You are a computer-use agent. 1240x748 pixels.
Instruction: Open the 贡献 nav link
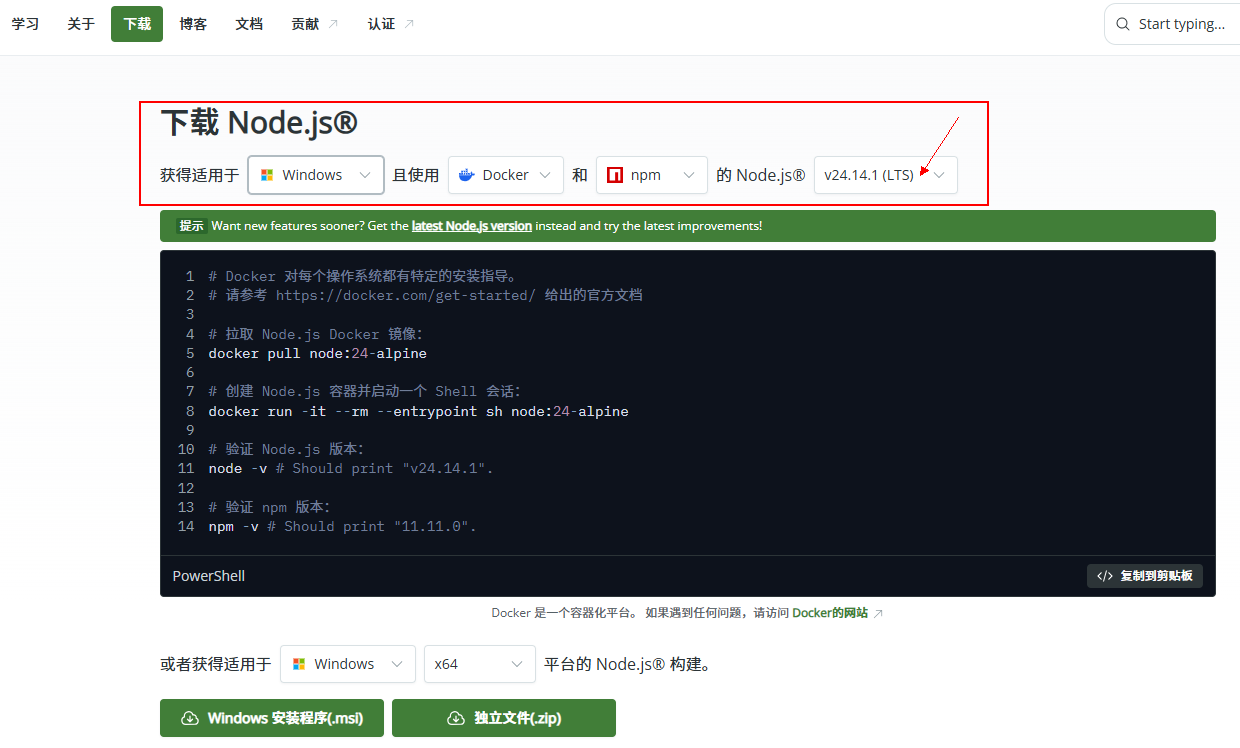[315, 24]
